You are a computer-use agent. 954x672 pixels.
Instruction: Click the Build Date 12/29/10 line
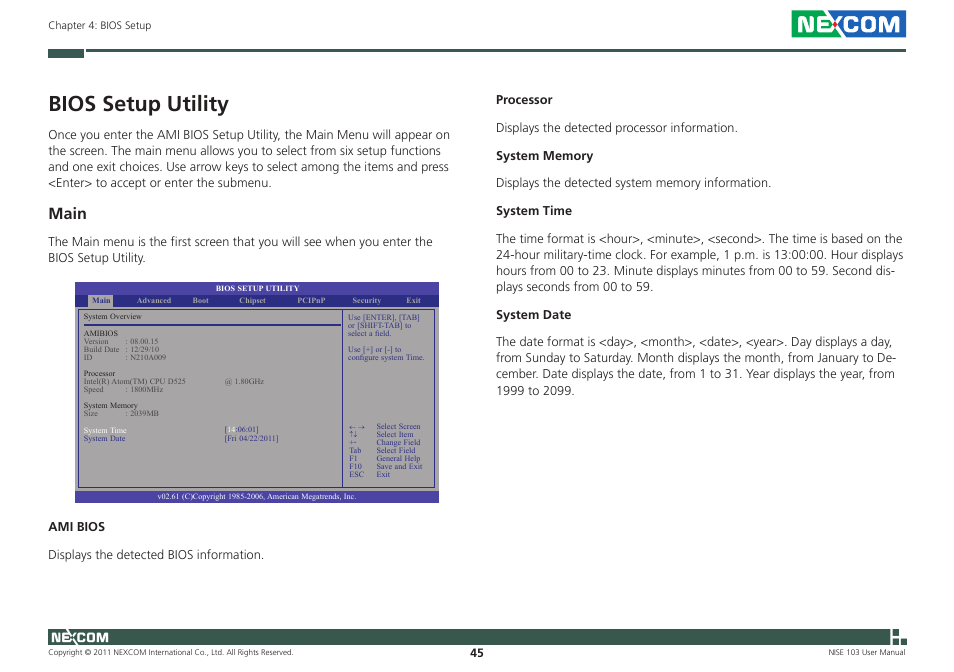click(x=122, y=349)
